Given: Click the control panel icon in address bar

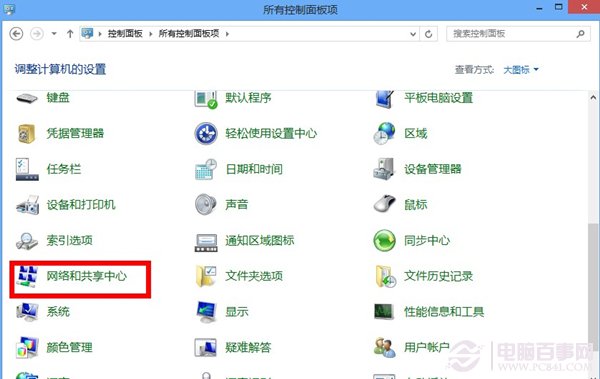Looking at the screenshot, I should click(87, 34).
